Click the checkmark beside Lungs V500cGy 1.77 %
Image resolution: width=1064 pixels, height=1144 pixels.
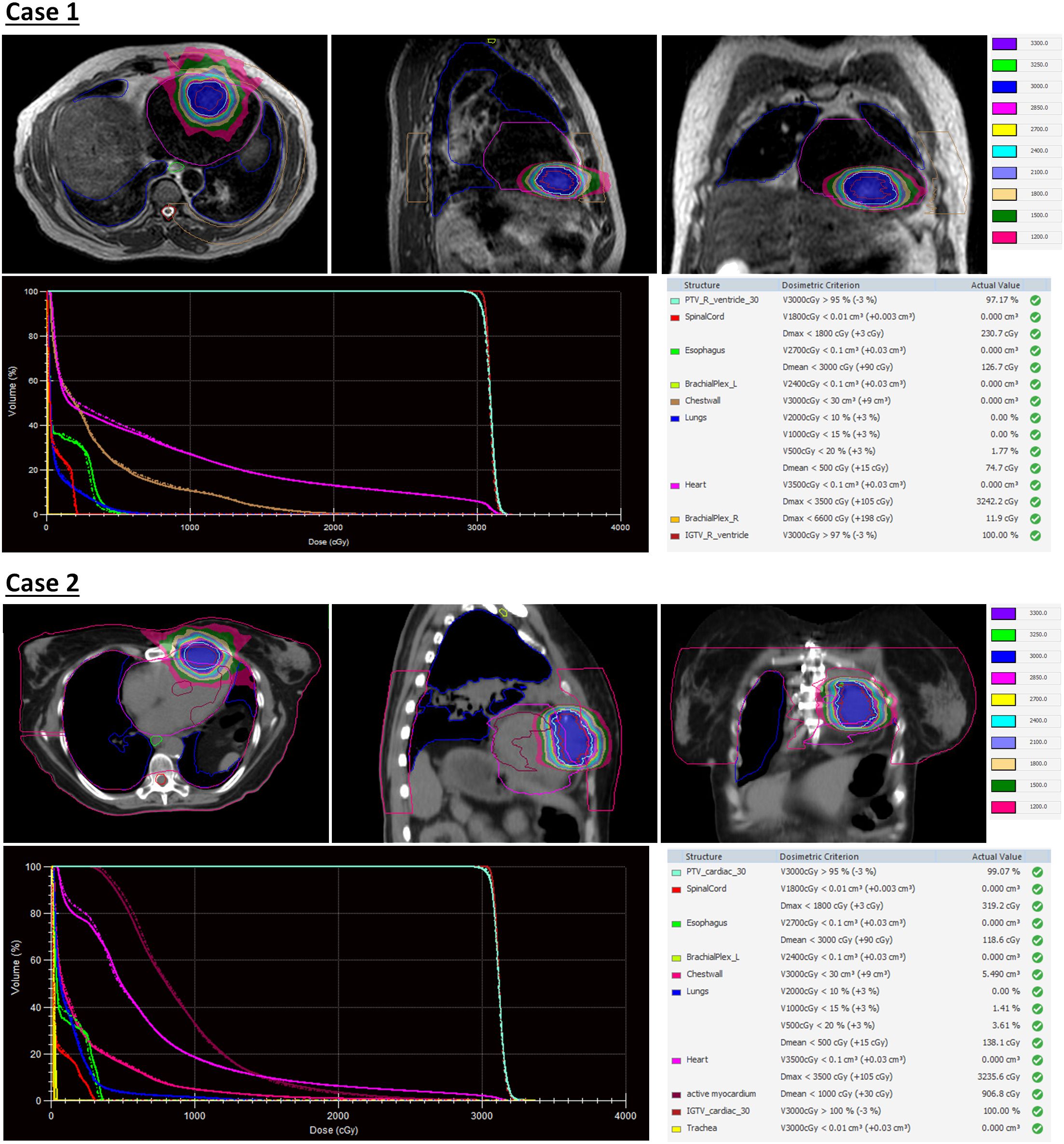tap(1035, 451)
